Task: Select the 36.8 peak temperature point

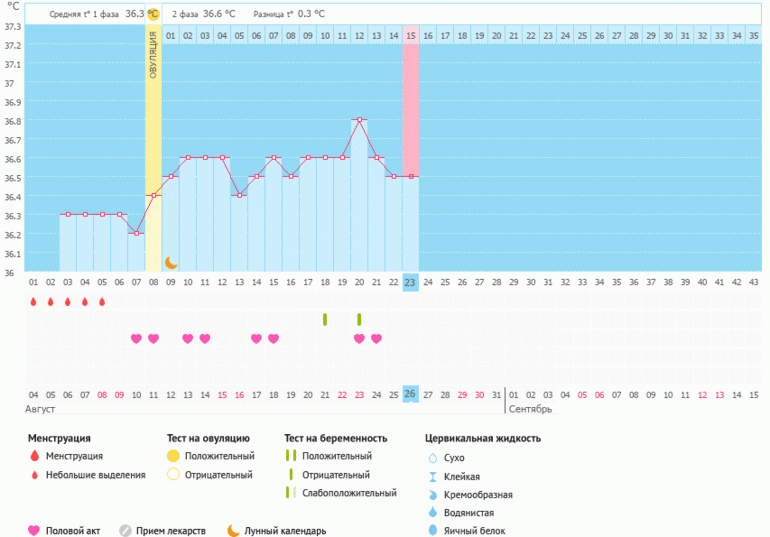Action: tap(359, 120)
